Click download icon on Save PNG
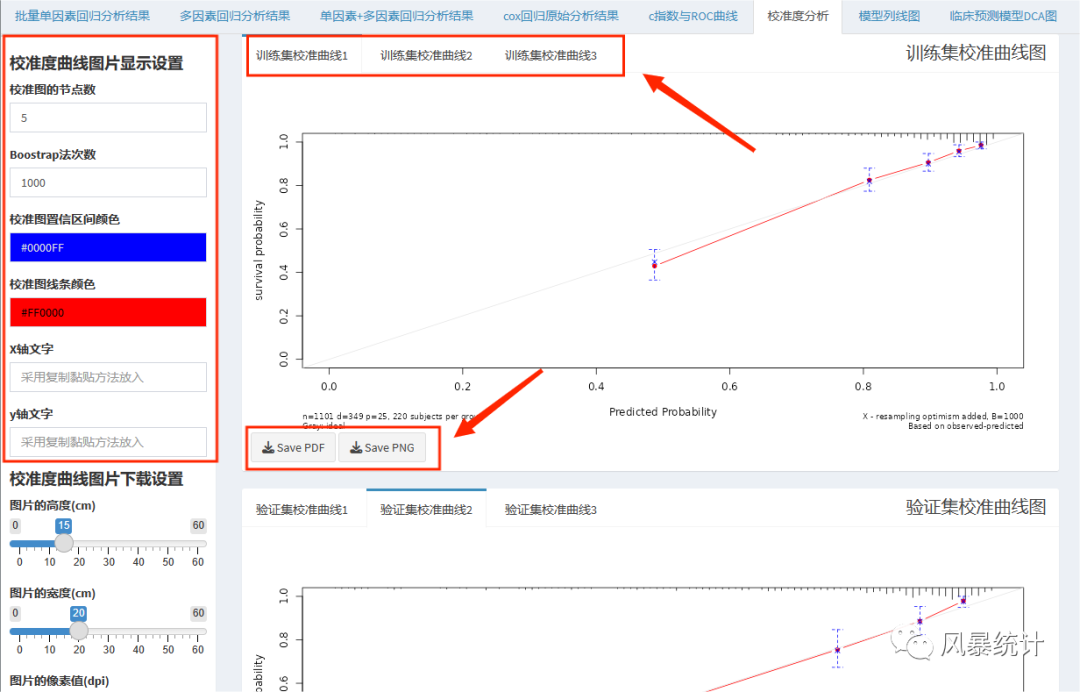Screen dimensions: 1080x692 click(x=356, y=448)
